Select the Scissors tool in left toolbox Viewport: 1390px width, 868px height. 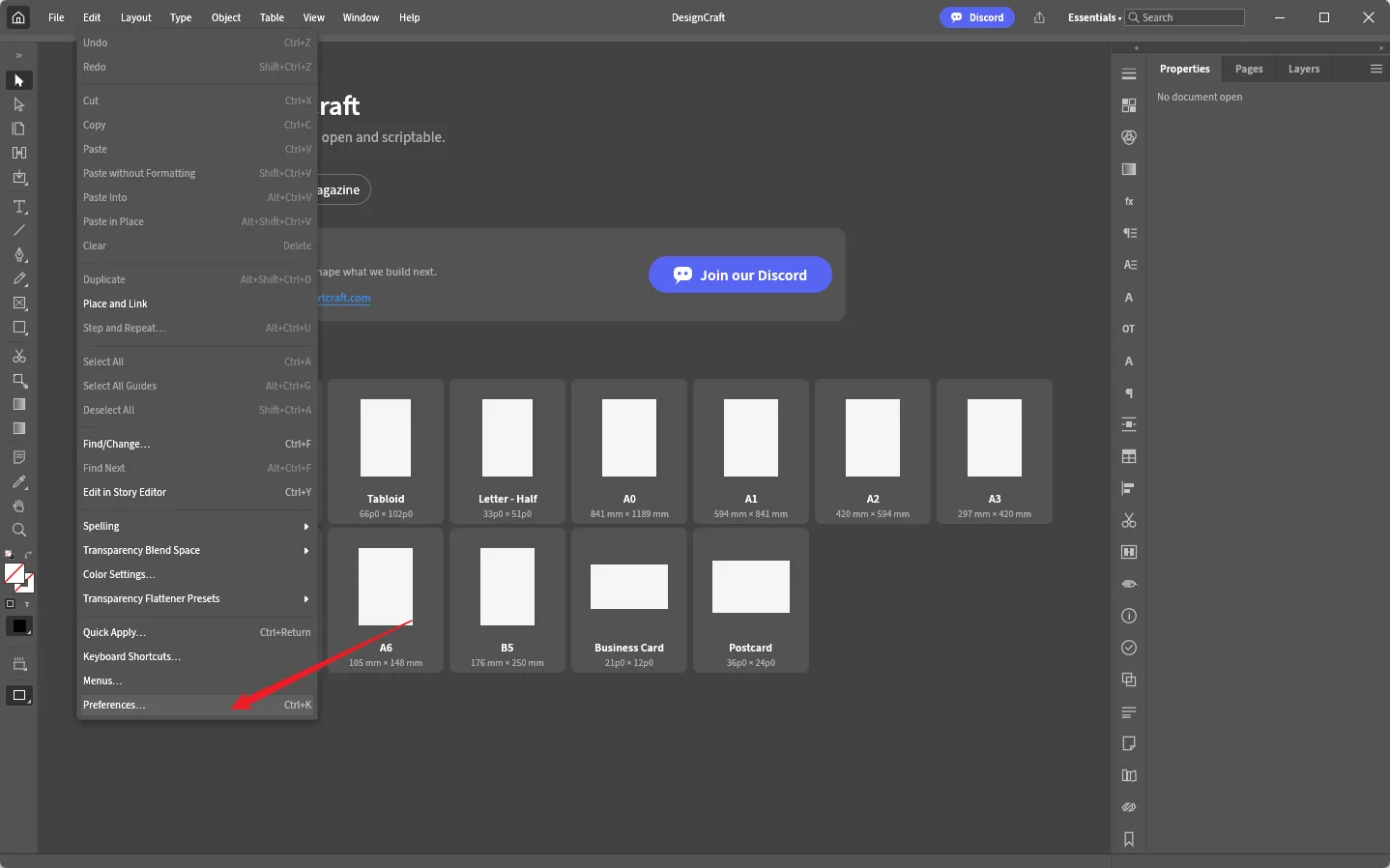pyautogui.click(x=18, y=357)
